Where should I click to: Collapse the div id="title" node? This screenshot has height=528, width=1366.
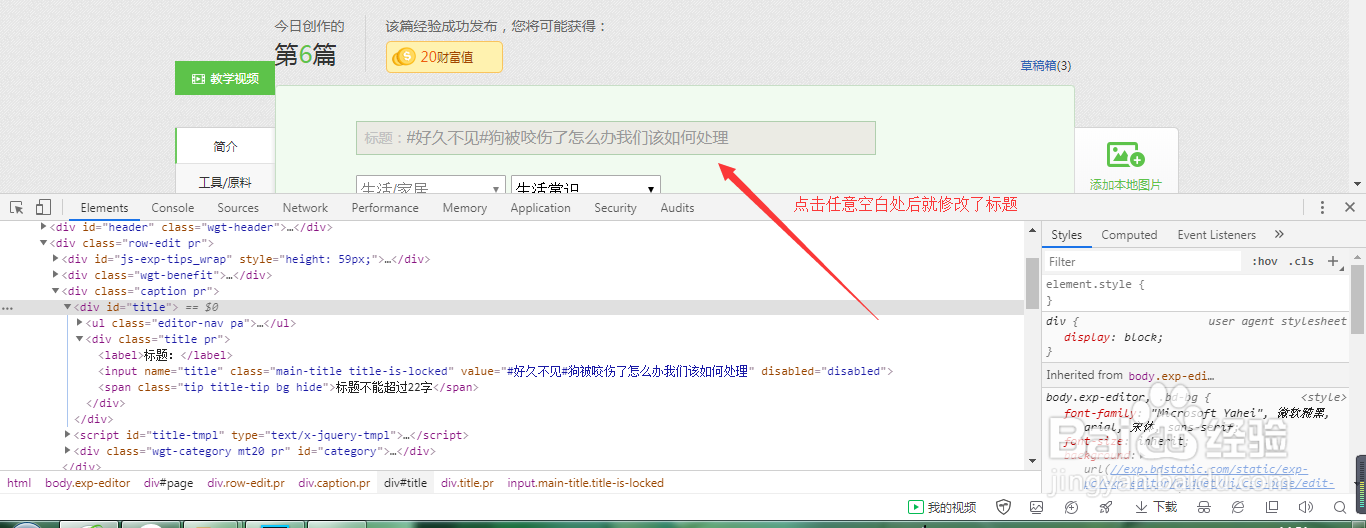69,307
